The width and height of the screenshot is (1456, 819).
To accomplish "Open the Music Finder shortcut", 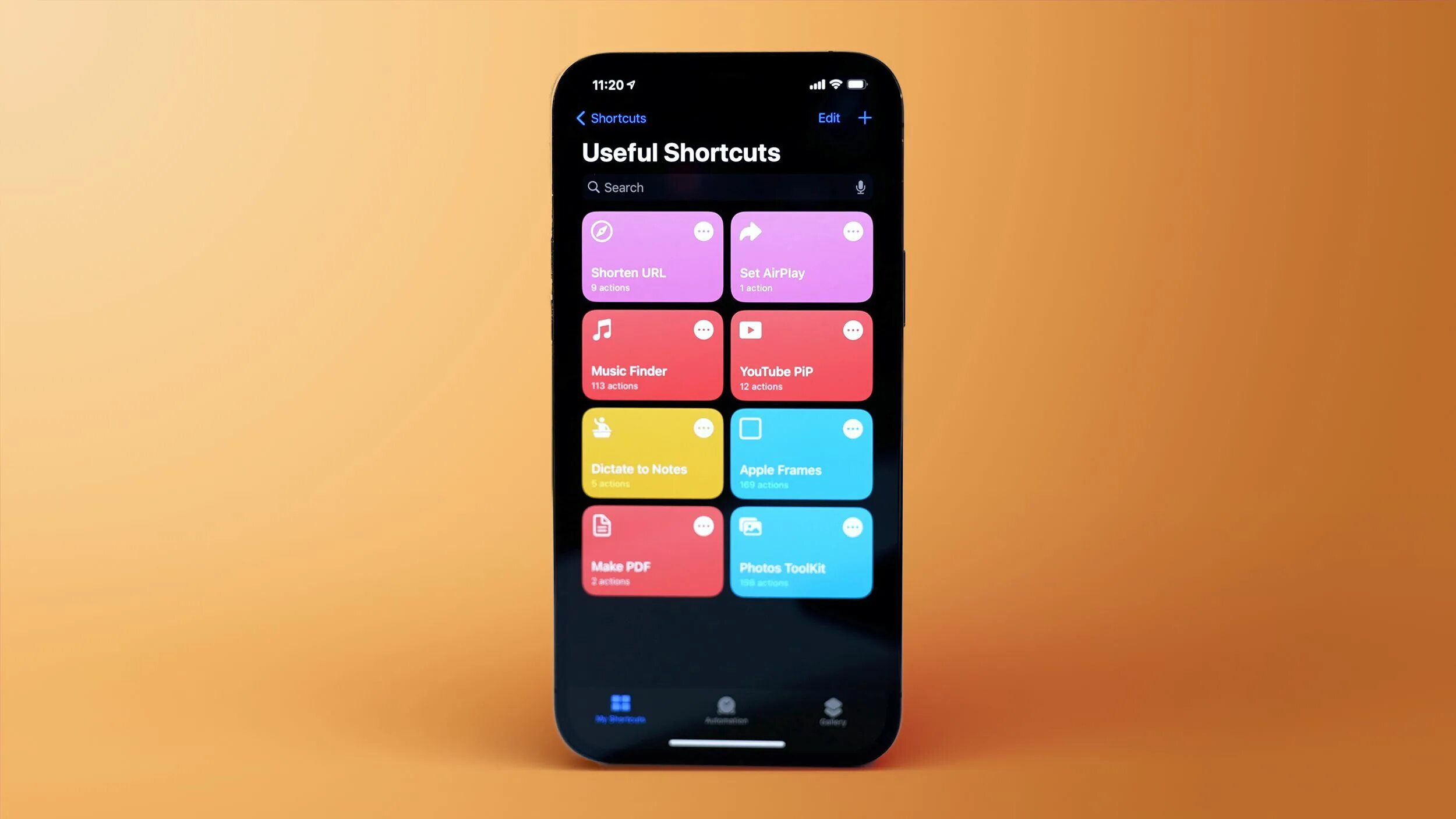I will click(x=650, y=355).
